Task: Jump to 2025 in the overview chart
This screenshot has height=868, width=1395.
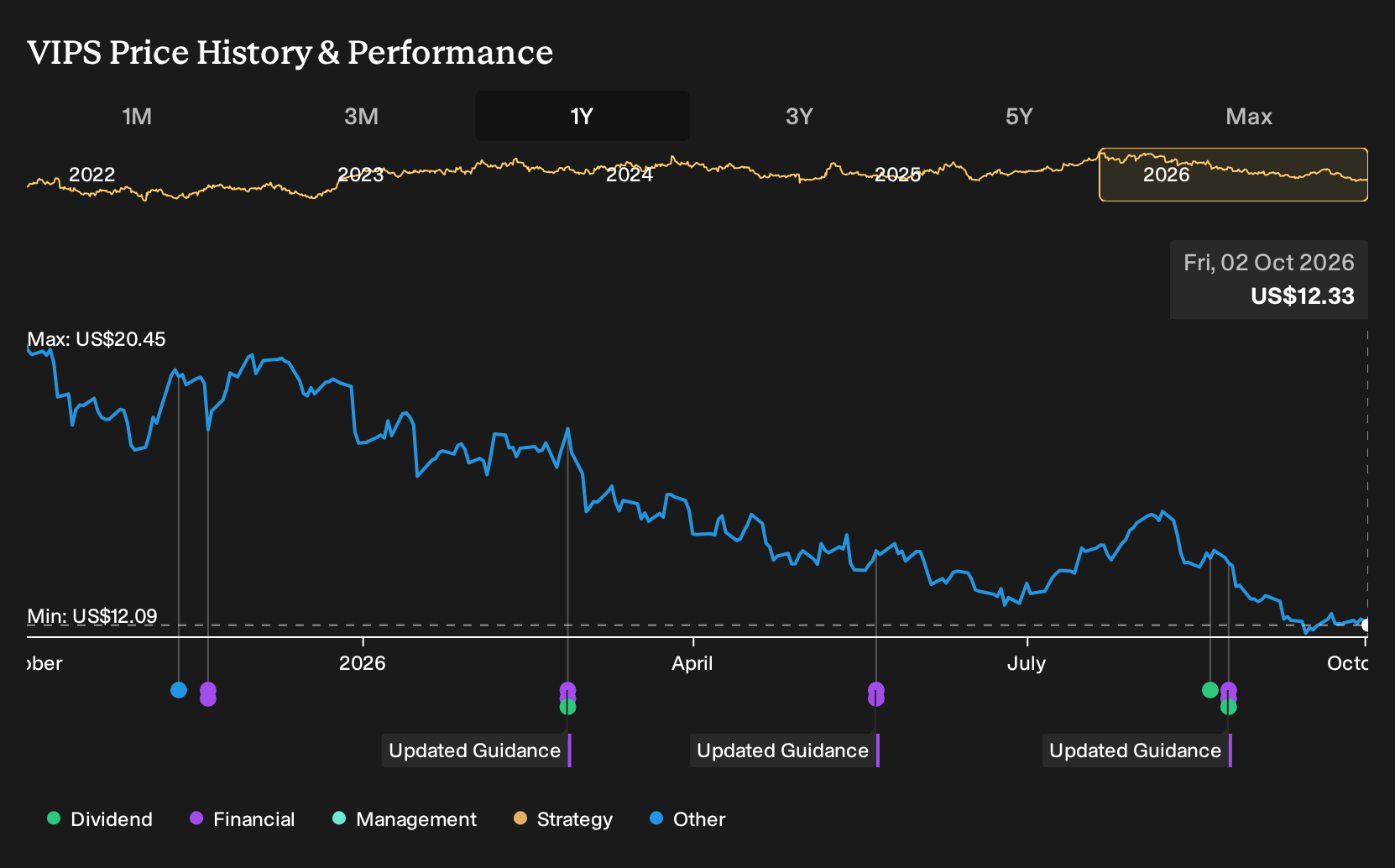Action: [x=897, y=175]
